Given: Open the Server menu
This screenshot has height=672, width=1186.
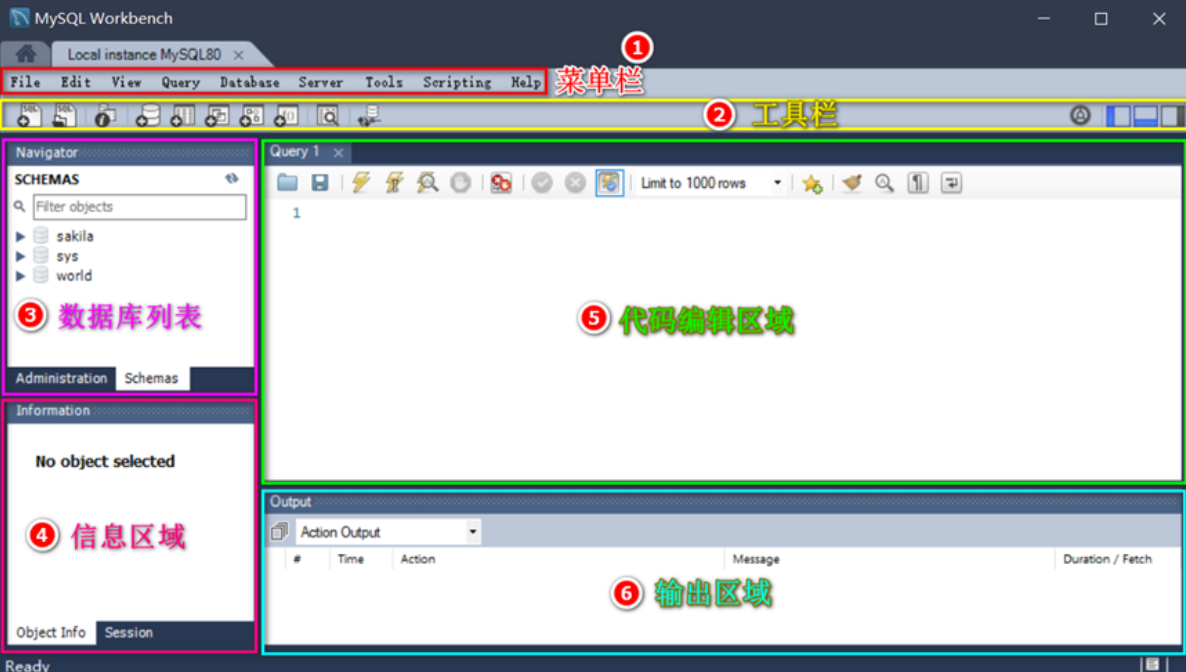Looking at the screenshot, I should tap(321, 82).
